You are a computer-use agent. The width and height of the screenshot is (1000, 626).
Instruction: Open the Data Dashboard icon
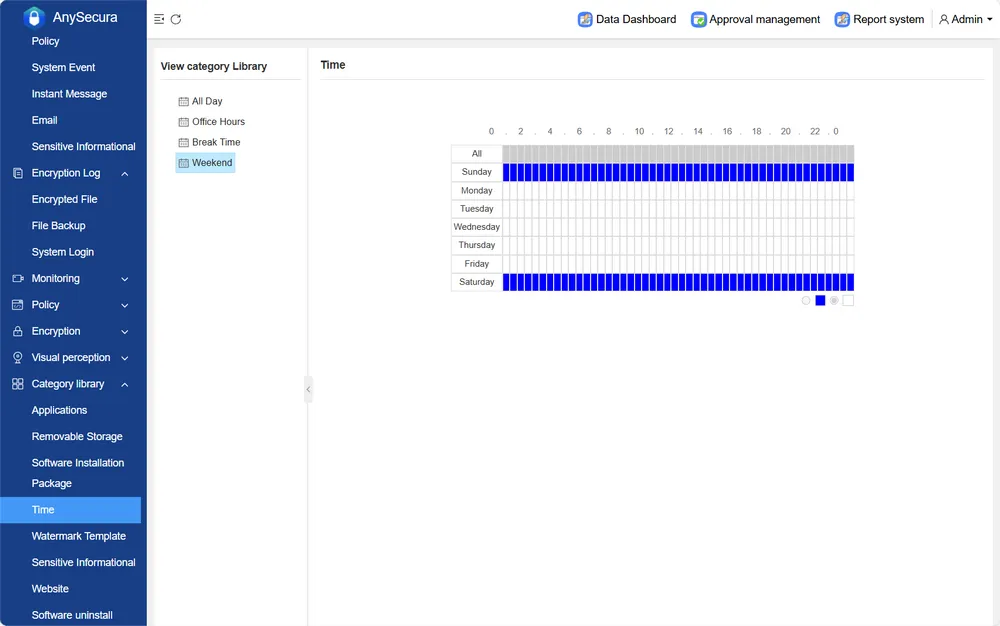pos(585,19)
